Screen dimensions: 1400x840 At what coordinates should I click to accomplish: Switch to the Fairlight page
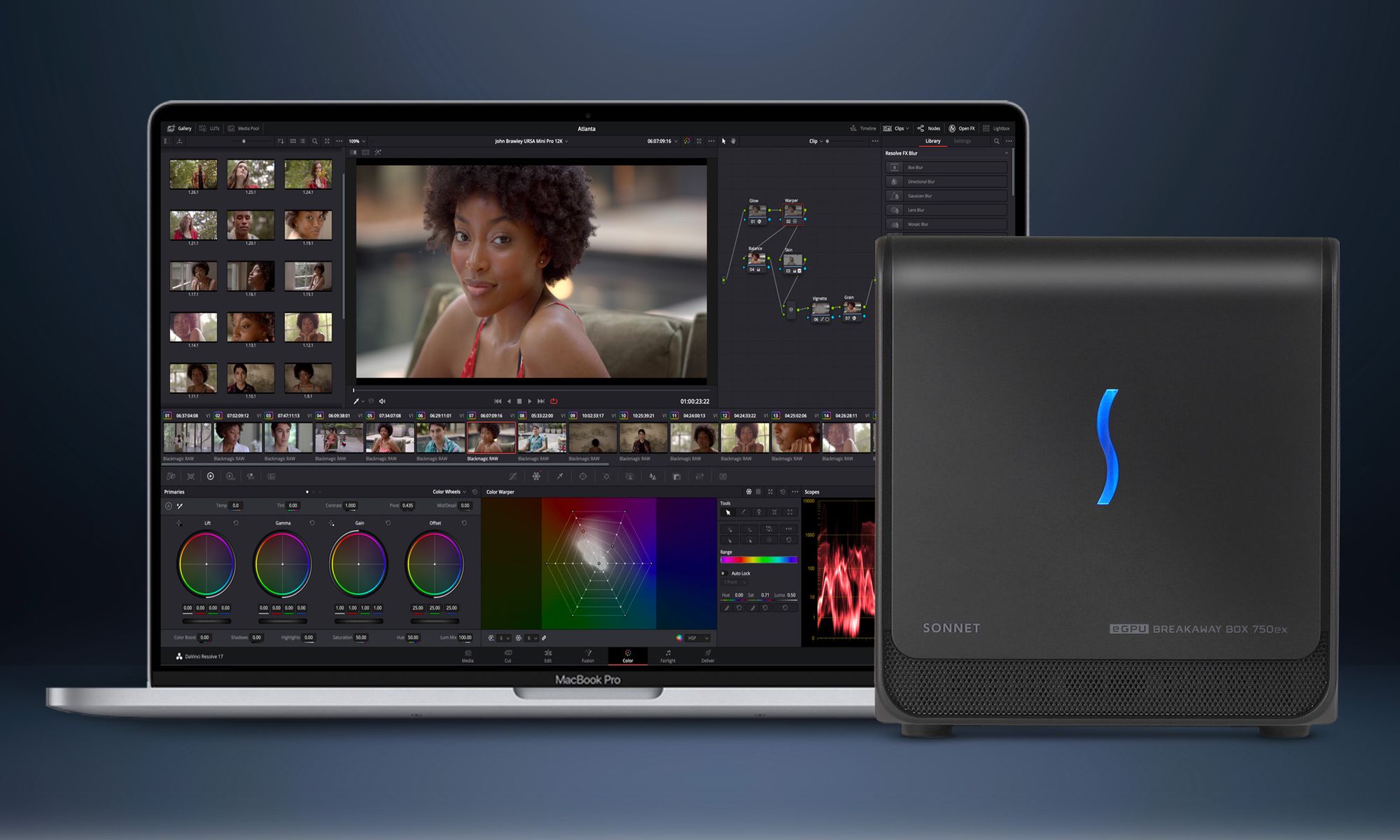pos(668,655)
